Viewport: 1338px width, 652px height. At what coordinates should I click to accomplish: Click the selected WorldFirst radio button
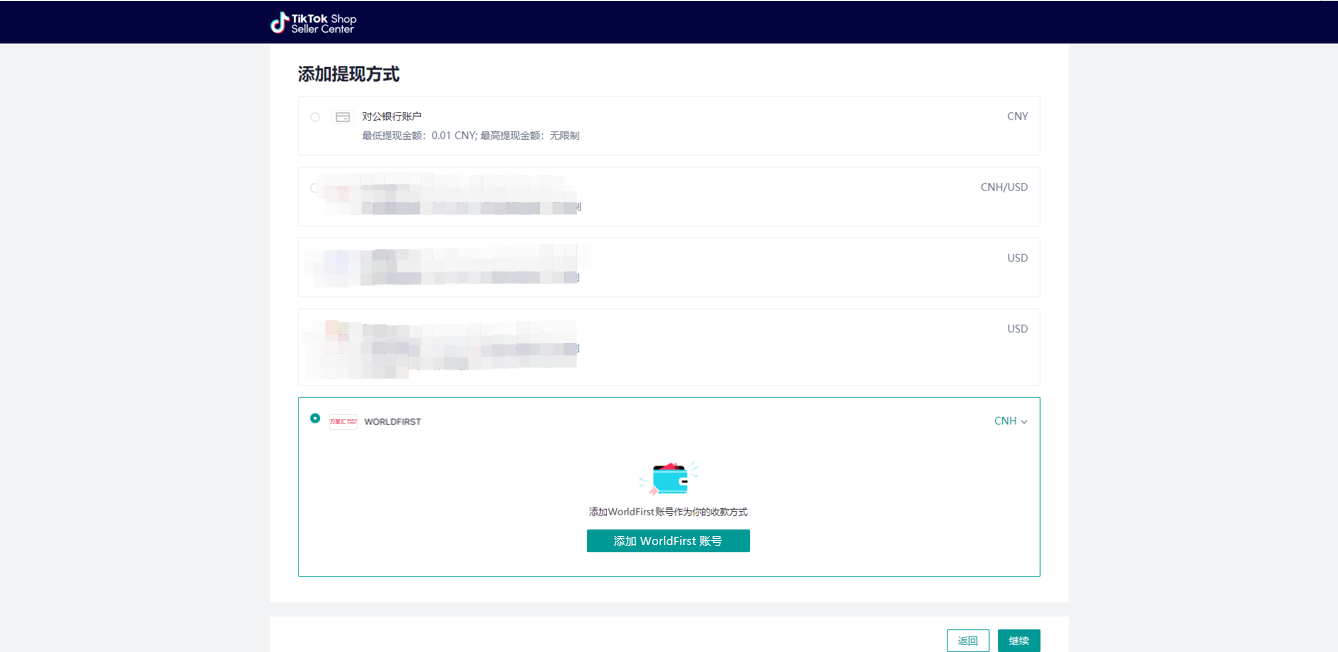pyautogui.click(x=314, y=417)
